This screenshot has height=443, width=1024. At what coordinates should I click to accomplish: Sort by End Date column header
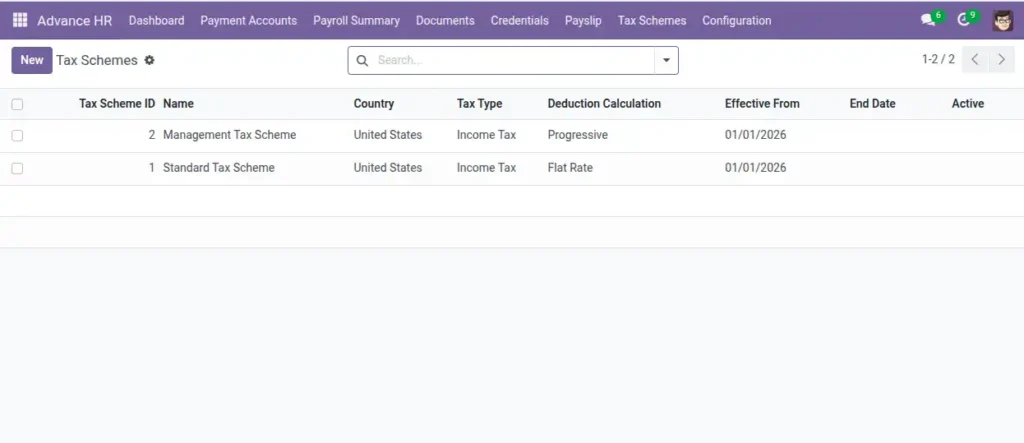(872, 103)
